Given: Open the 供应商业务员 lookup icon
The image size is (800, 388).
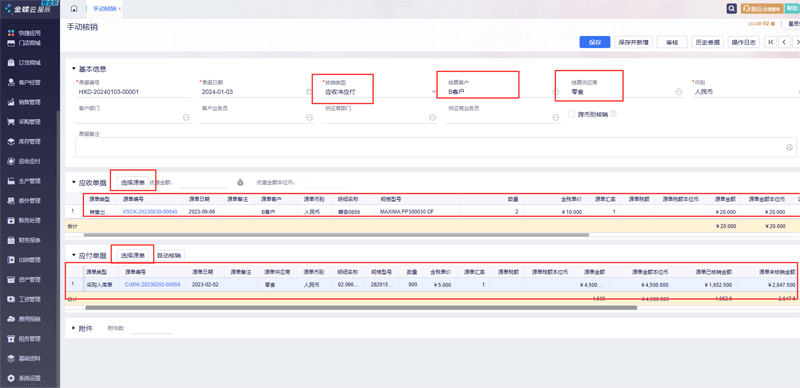Looking at the screenshot, I should coord(556,117).
